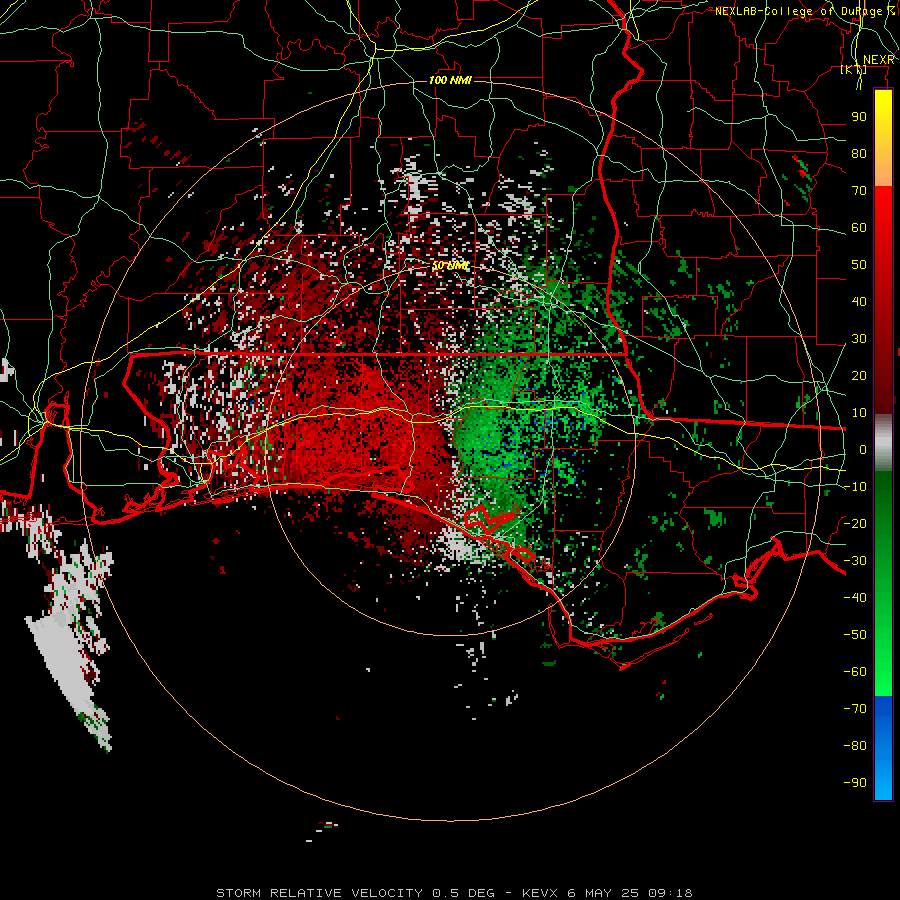Screen dimensions: 900x900
Task: Click the -80 value on the velocity scale
Action: pyautogui.click(x=855, y=746)
